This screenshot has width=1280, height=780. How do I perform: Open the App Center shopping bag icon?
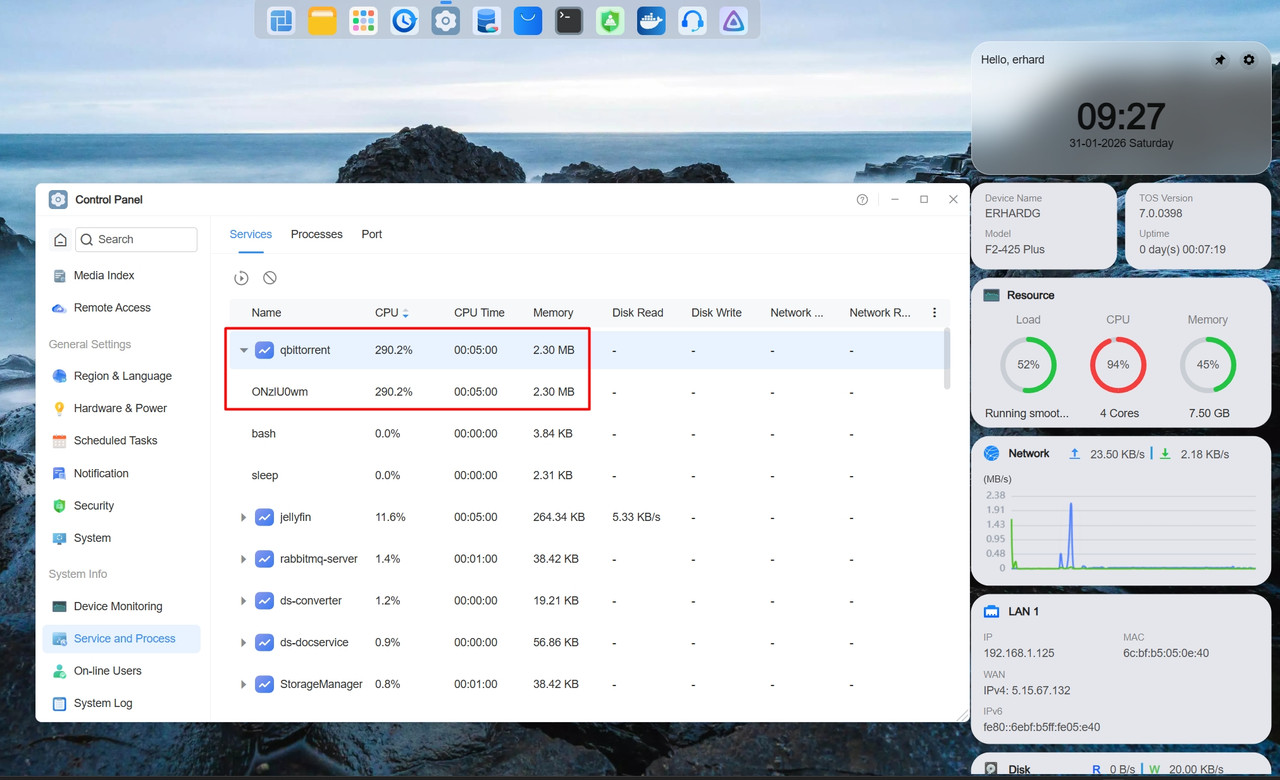point(528,20)
